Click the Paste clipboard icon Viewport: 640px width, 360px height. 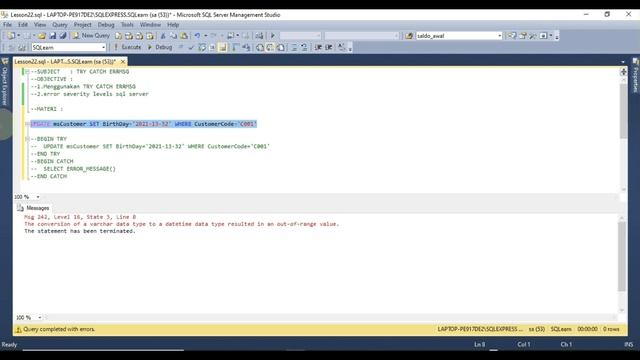184,36
